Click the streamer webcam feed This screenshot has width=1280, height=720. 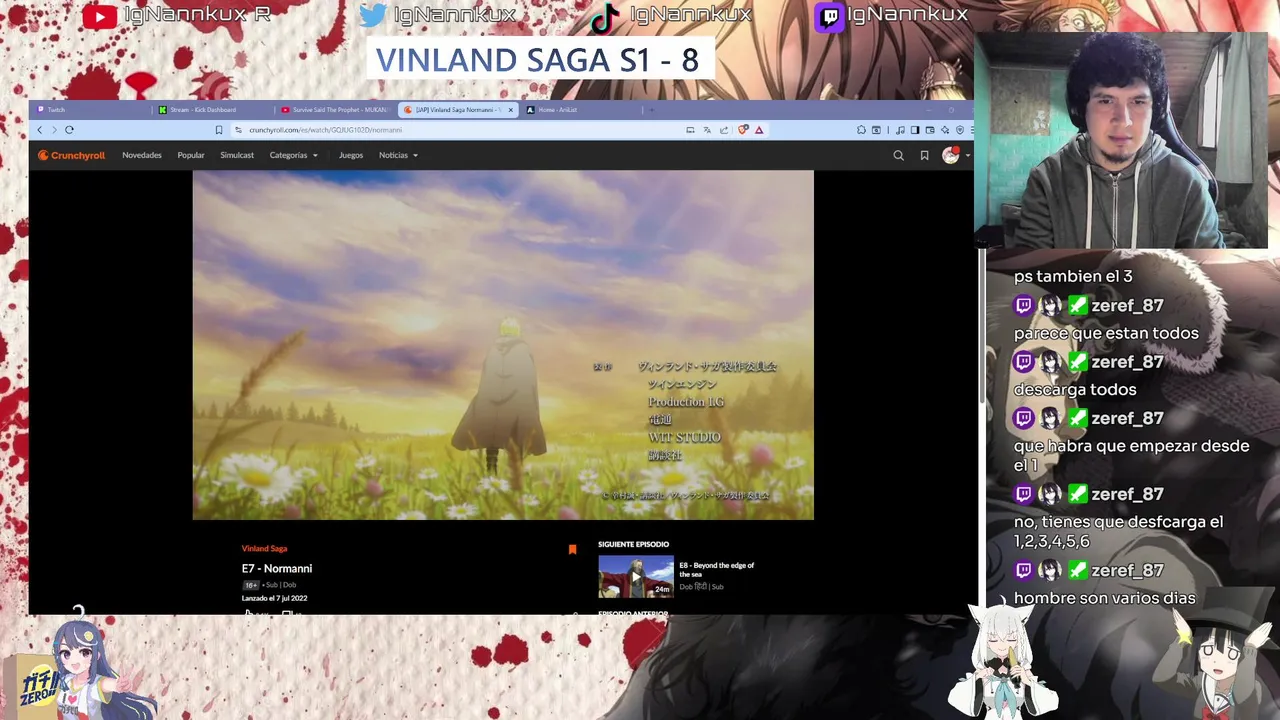tap(1121, 140)
